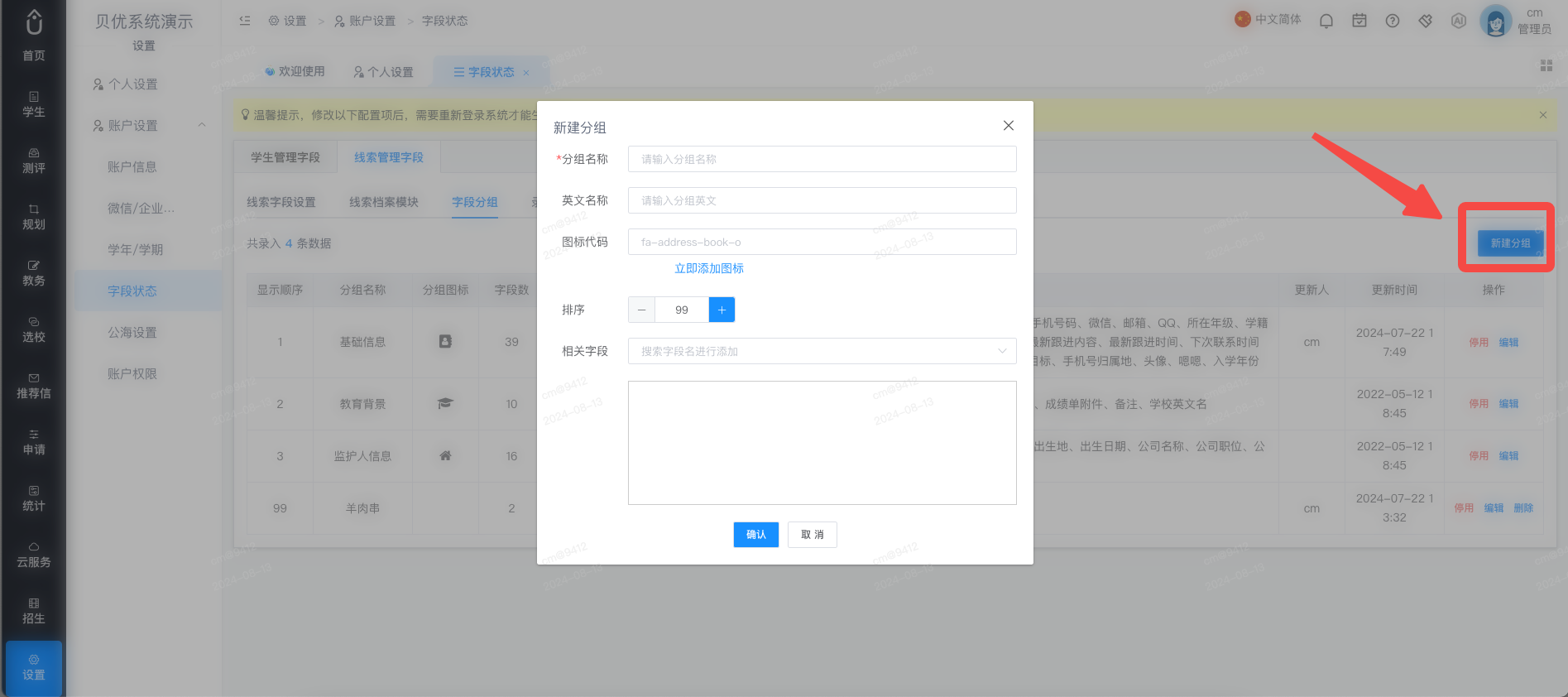Click the user avatar picture
This screenshot has width=1568, height=697.
[1495, 22]
